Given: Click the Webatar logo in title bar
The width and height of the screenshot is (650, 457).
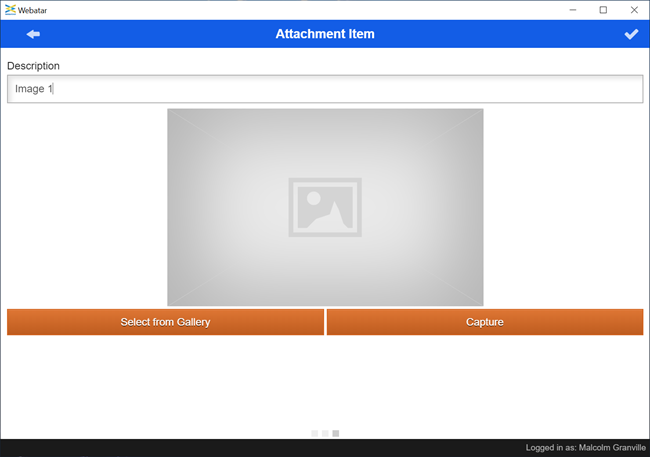Looking at the screenshot, I should 10,9.
